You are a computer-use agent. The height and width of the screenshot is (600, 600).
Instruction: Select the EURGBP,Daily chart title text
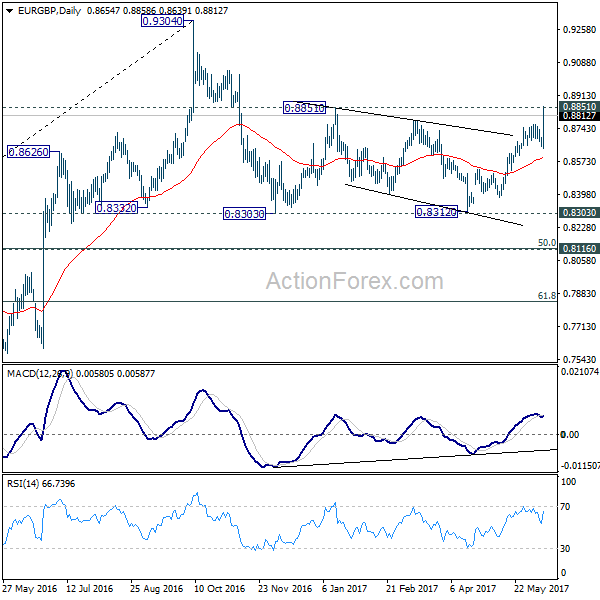tap(49, 11)
